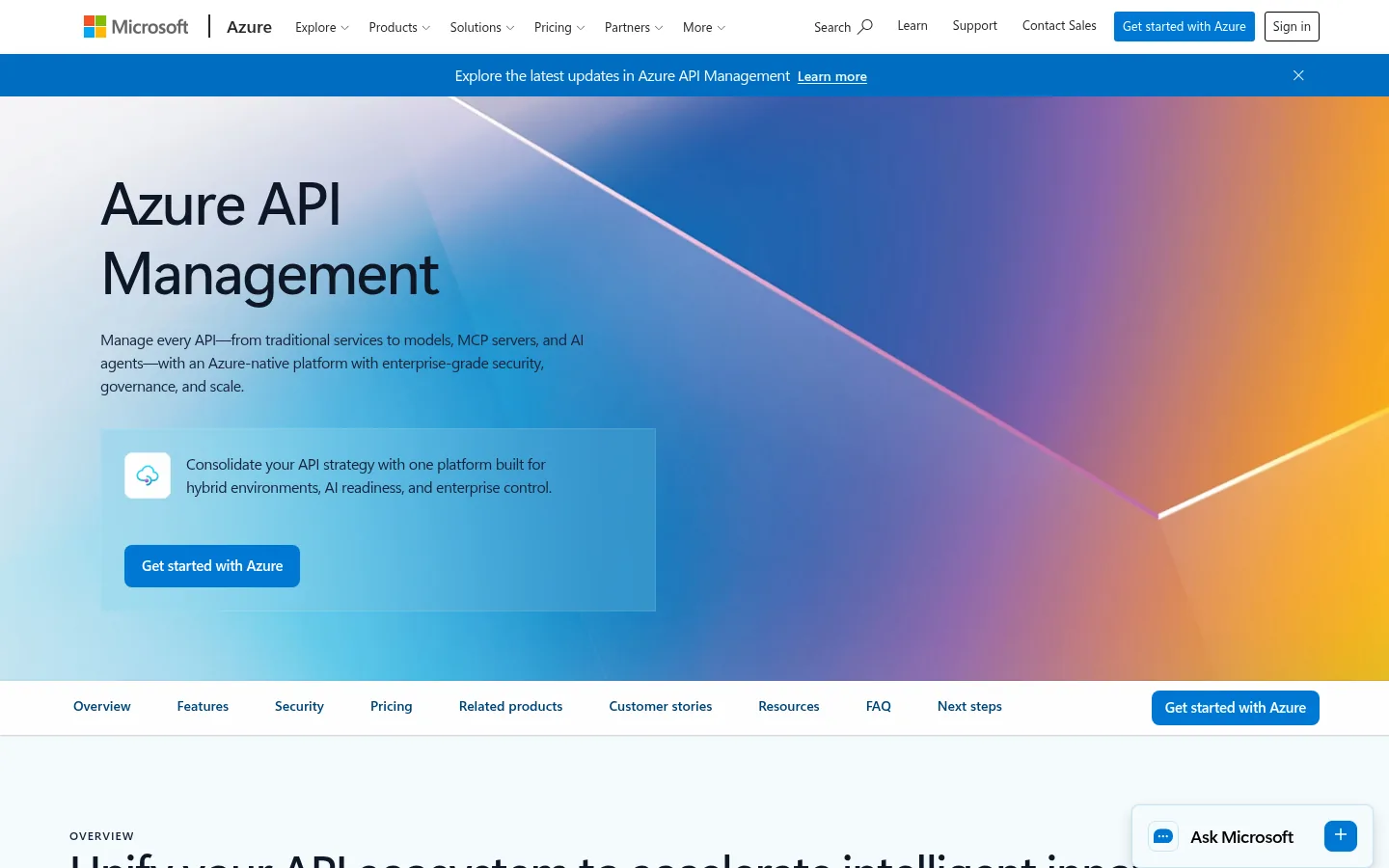Click the Sign in button
This screenshot has width=1389, height=868.
click(x=1292, y=27)
